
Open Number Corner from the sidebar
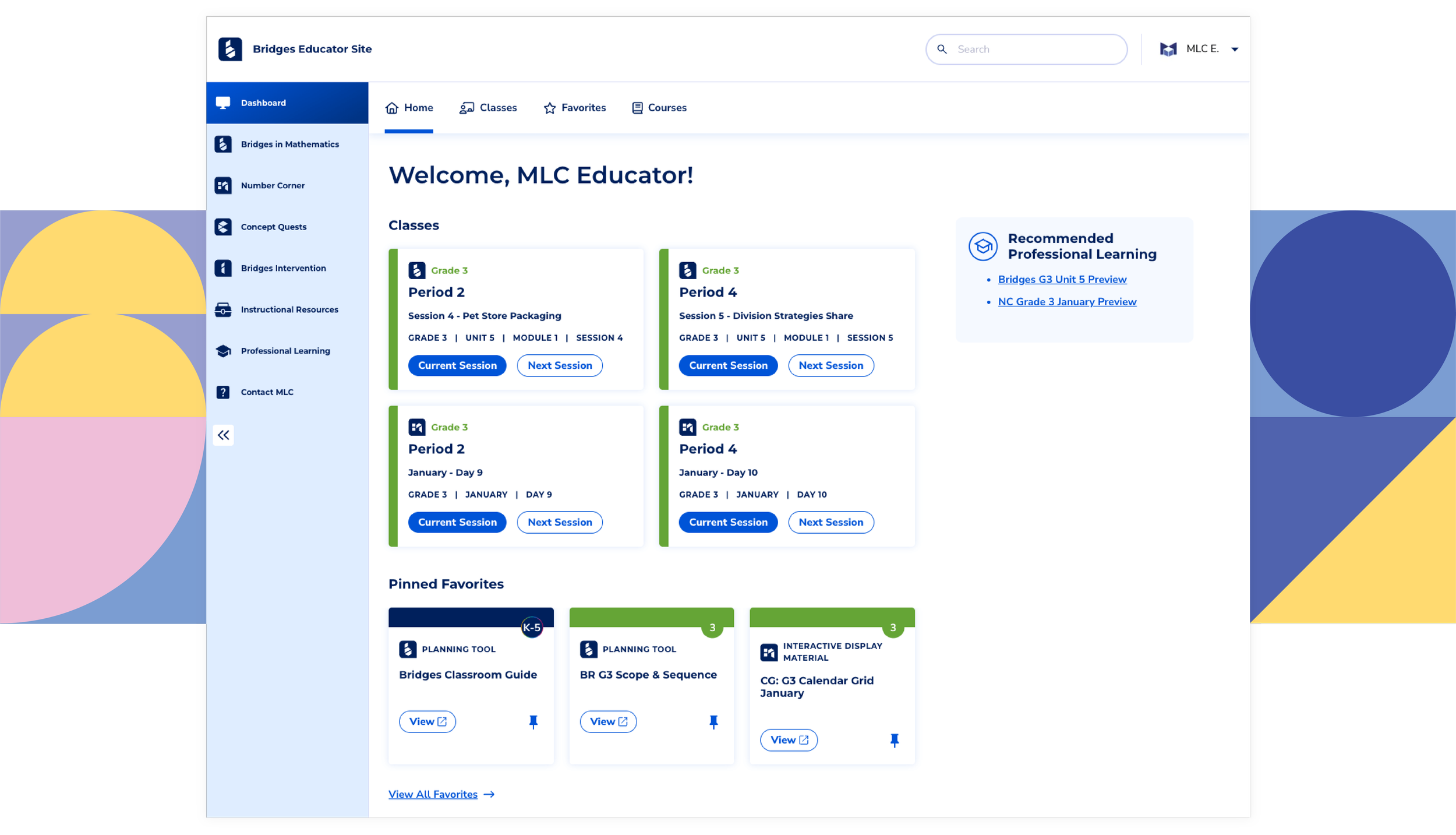point(272,185)
